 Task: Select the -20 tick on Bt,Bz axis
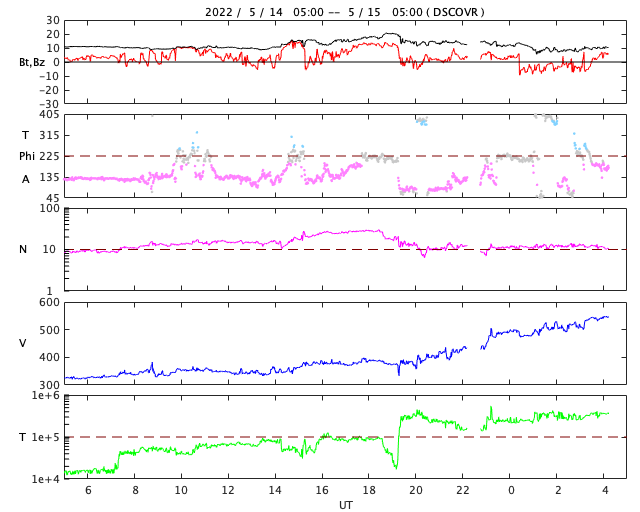pos(49,91)
